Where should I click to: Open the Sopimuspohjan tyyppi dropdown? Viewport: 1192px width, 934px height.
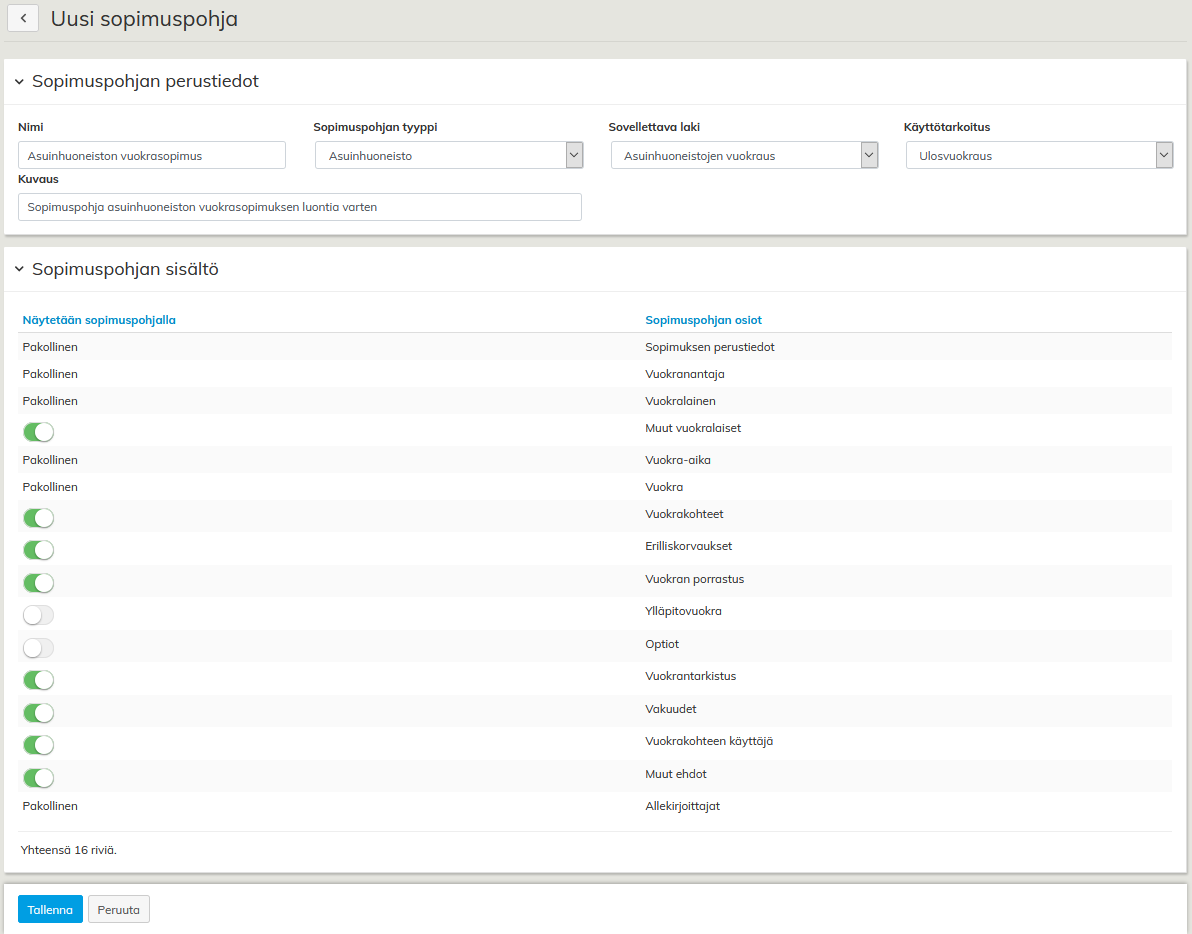point(448,155)
